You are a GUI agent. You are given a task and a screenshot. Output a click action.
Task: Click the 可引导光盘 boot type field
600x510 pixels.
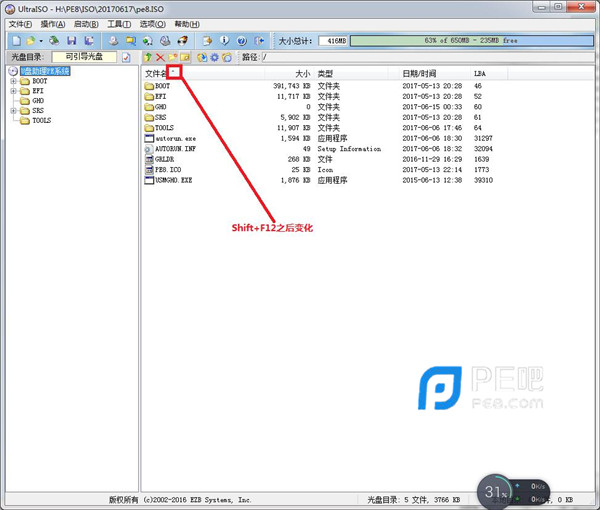click(x=84, y=57)
